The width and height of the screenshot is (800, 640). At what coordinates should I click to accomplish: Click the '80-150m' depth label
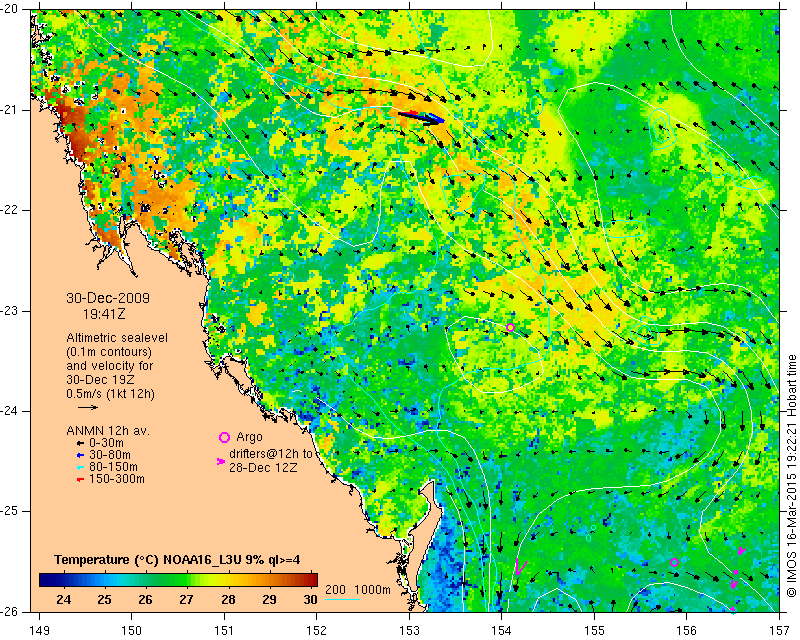113,467
